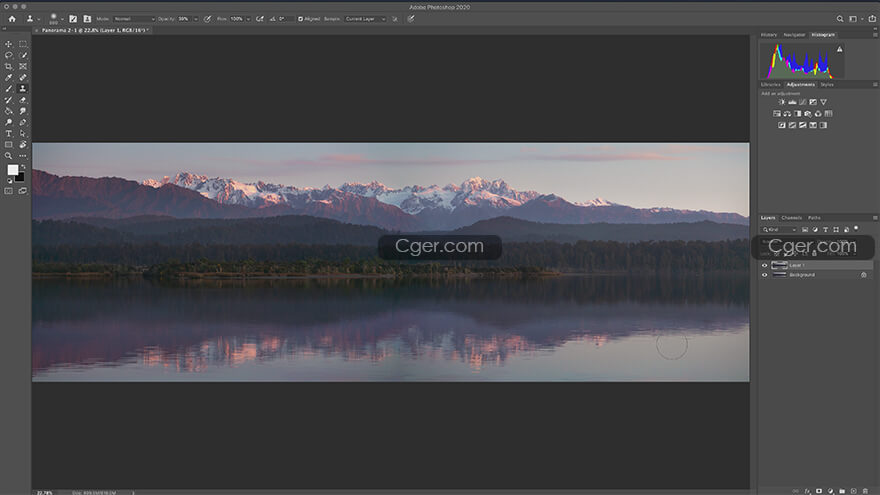Open the Layers panel menu
Viewport: 880px width, 495px height.
point(875,218)
